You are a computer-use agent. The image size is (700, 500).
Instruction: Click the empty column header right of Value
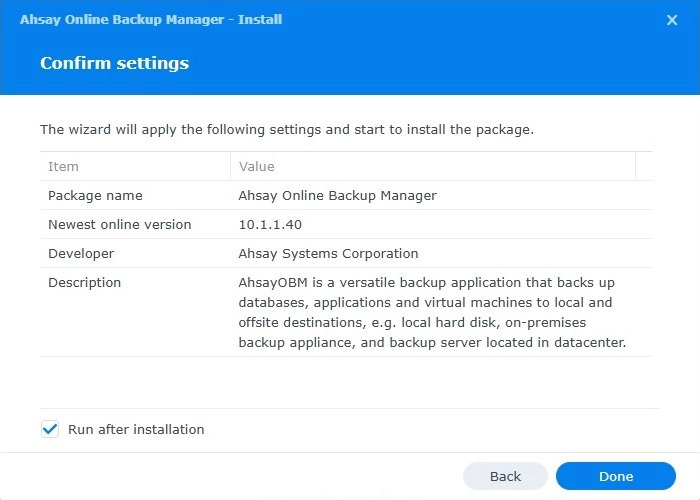[x=643, y=166]
